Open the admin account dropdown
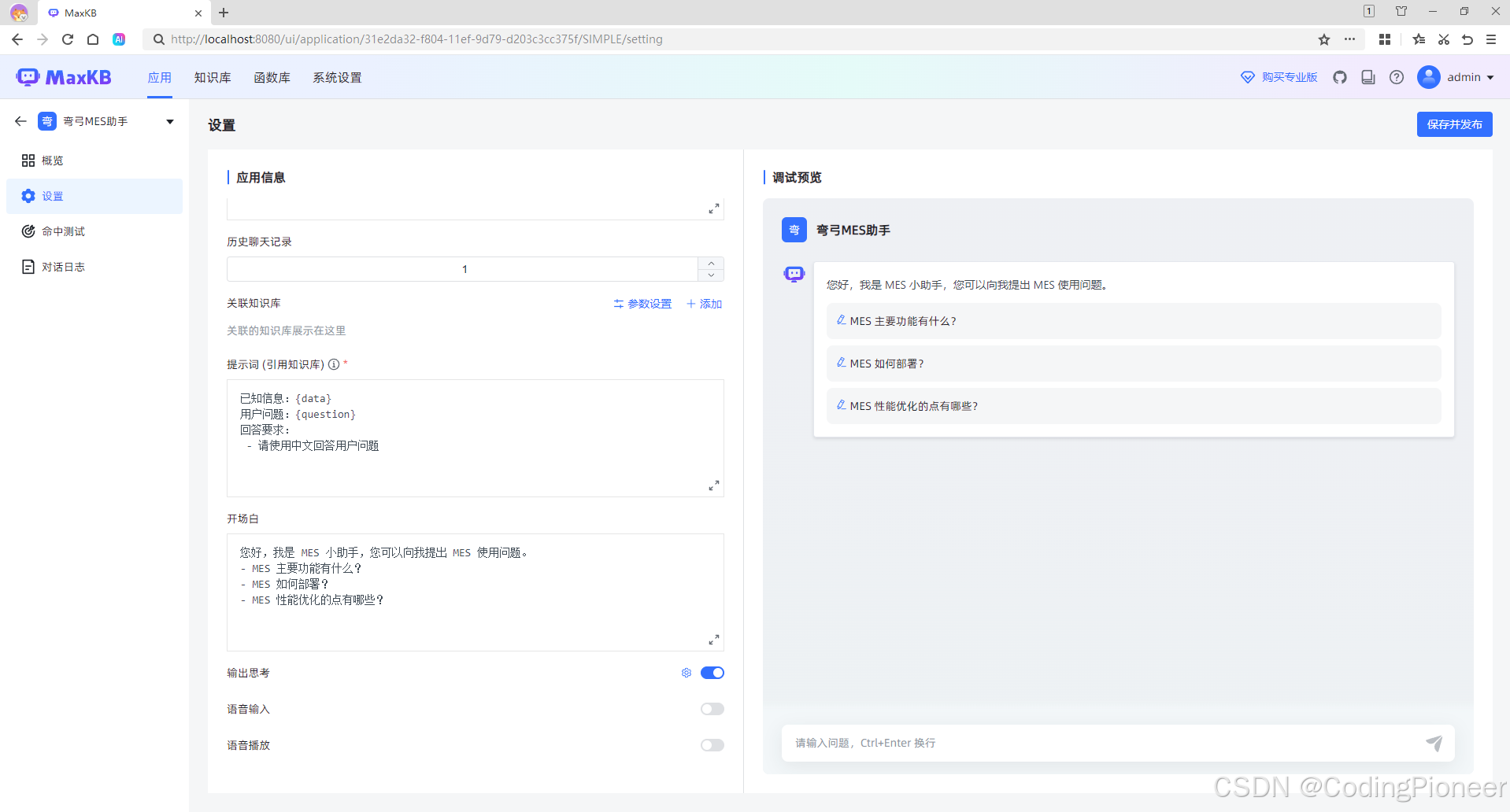The image size is (1510, 812). pos(1490,77)
